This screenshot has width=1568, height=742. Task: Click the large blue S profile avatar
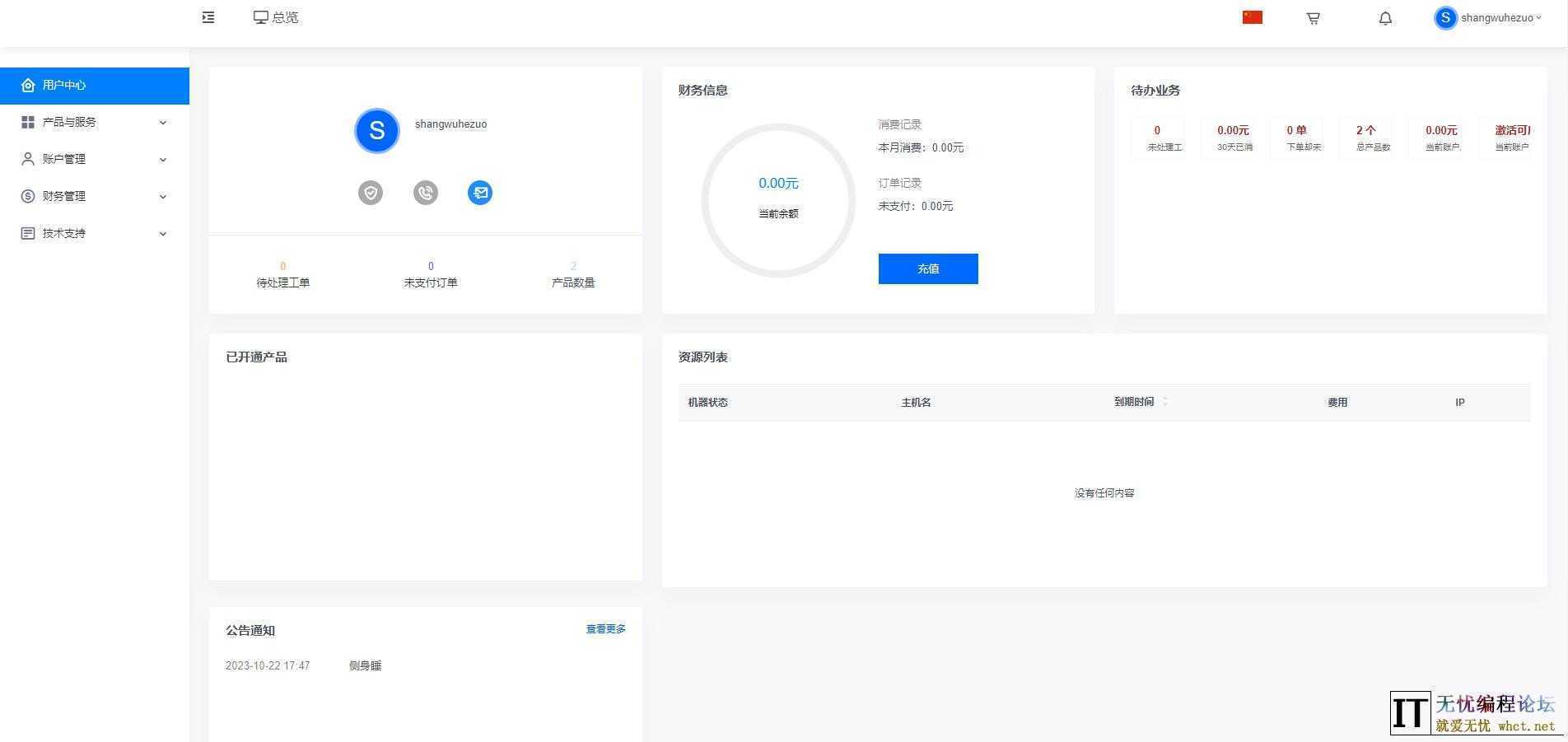click(x=377, y=131)
